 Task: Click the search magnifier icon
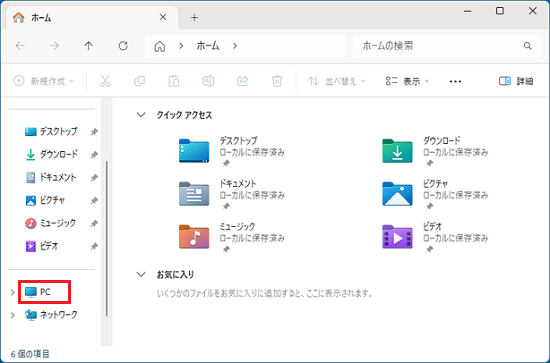528,46
